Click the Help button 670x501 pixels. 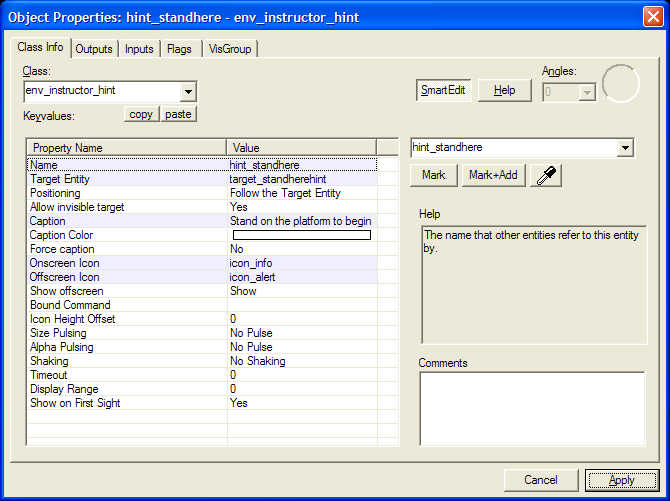point(505,90)
